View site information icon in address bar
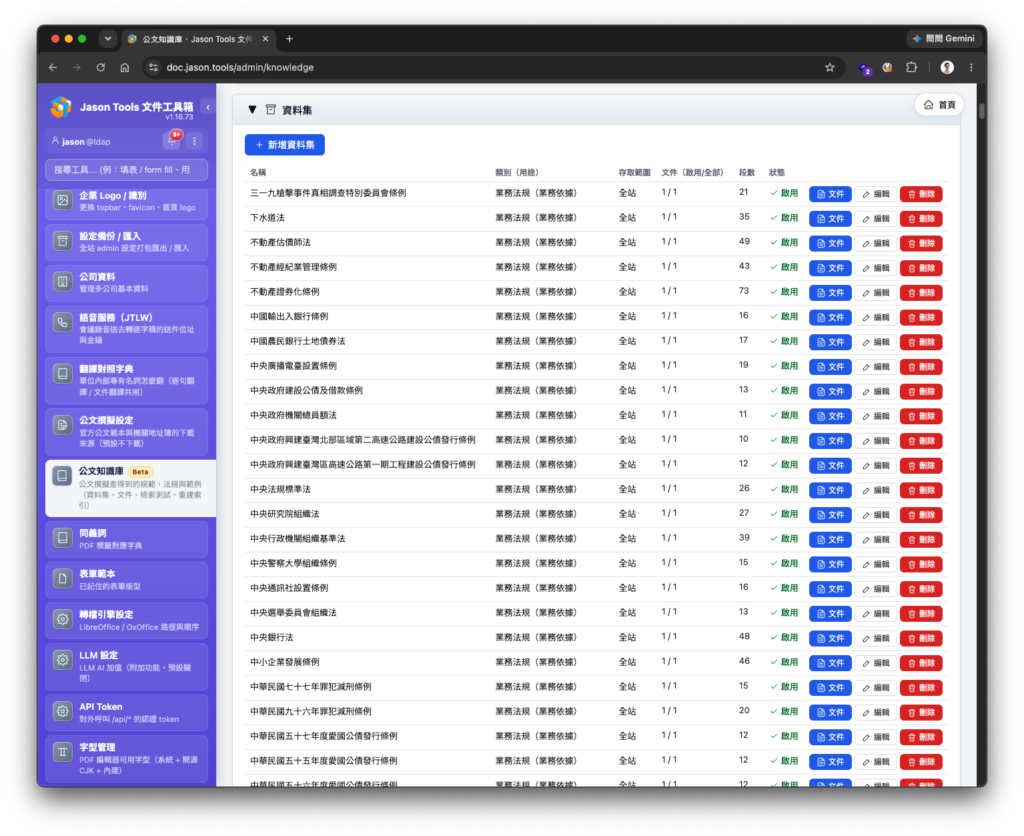 [153, 67]
